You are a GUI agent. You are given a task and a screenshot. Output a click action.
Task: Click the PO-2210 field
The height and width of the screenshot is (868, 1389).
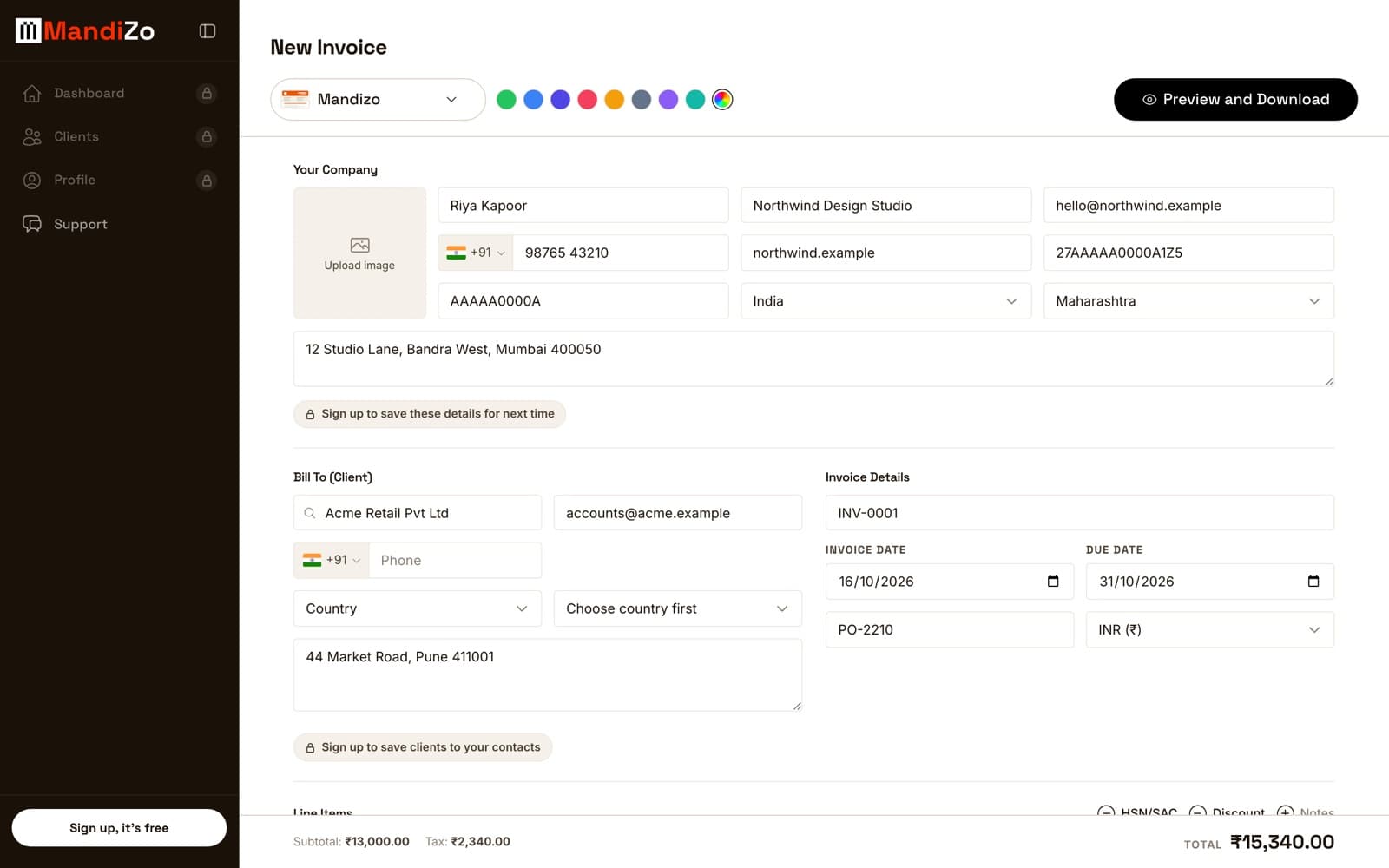click(x=950, y=630)
